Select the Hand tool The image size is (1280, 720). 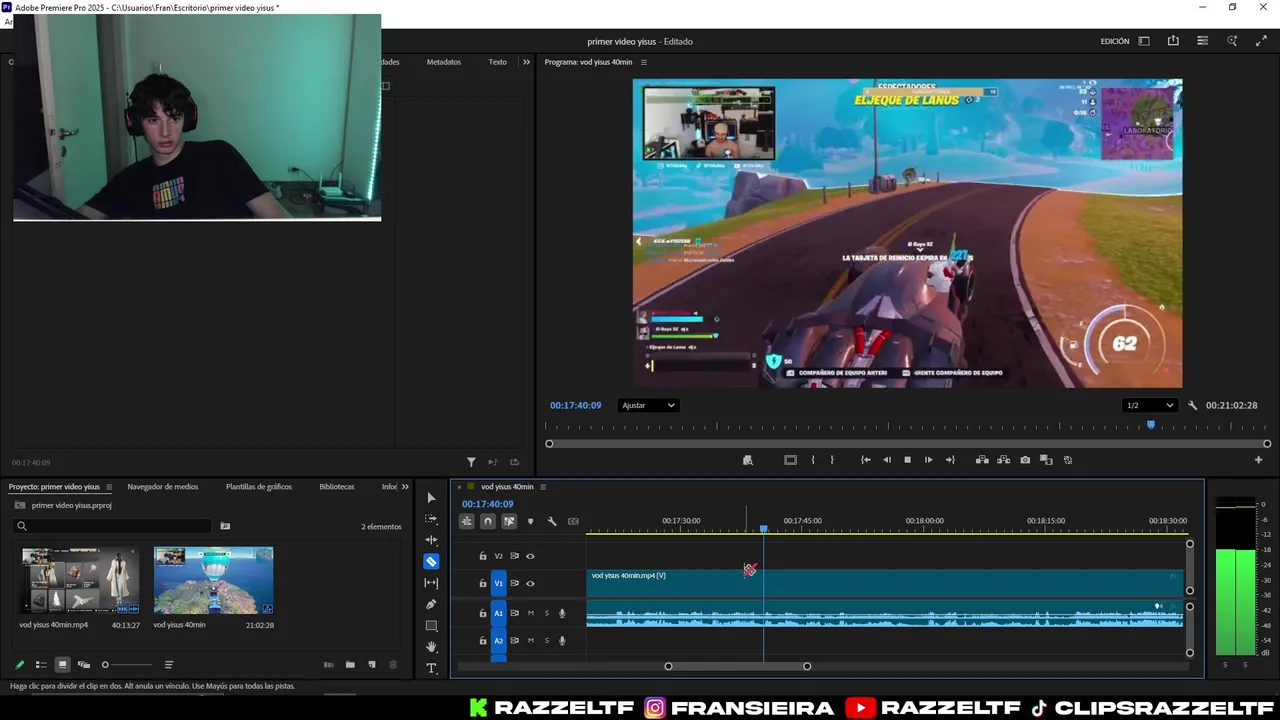pyautogui.click(x=431, y=647)
